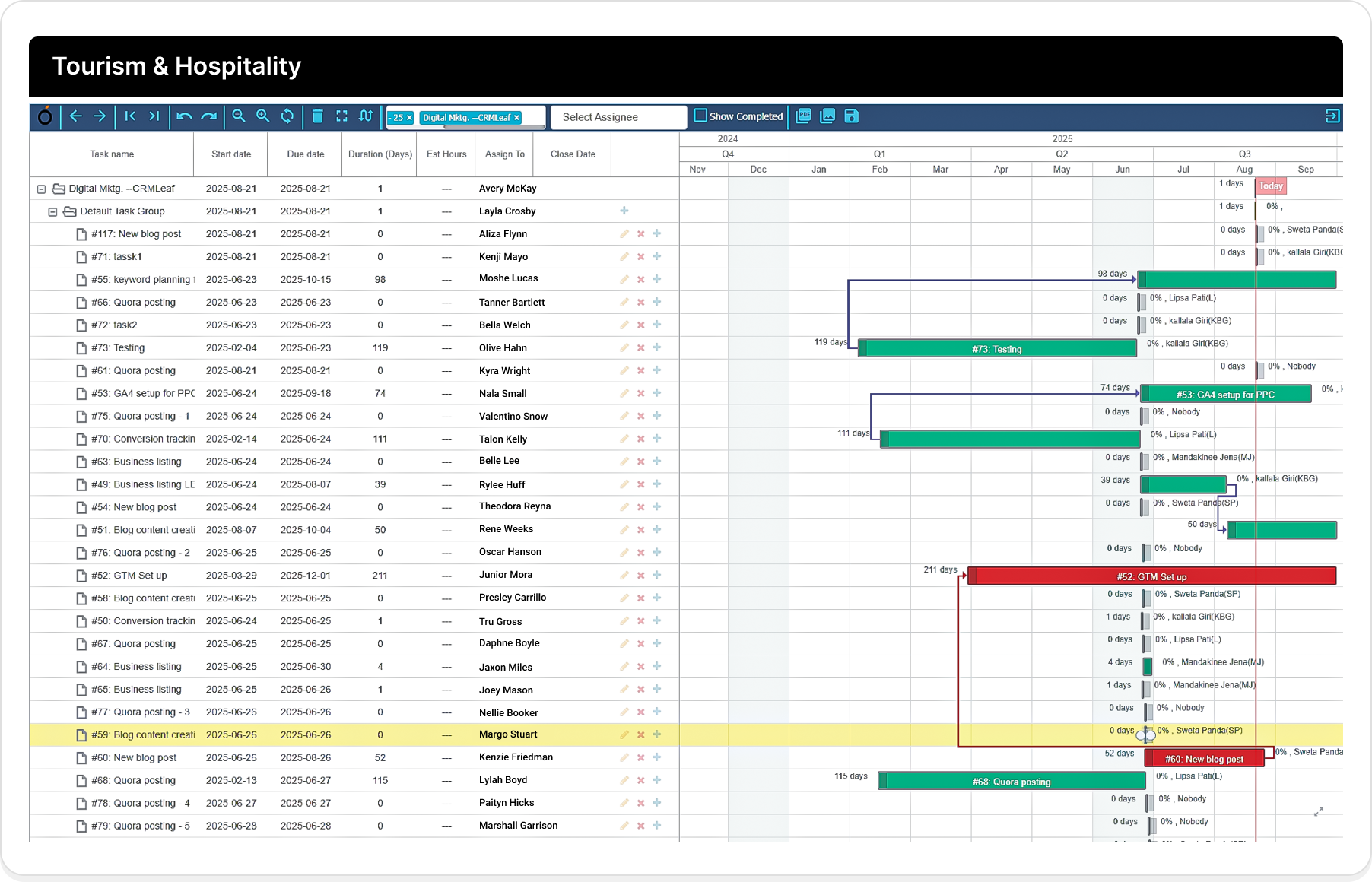The image size is (1372, 882).
Task: Select the #68: Quora posting Gantt bar
Action: point(1012,781)
